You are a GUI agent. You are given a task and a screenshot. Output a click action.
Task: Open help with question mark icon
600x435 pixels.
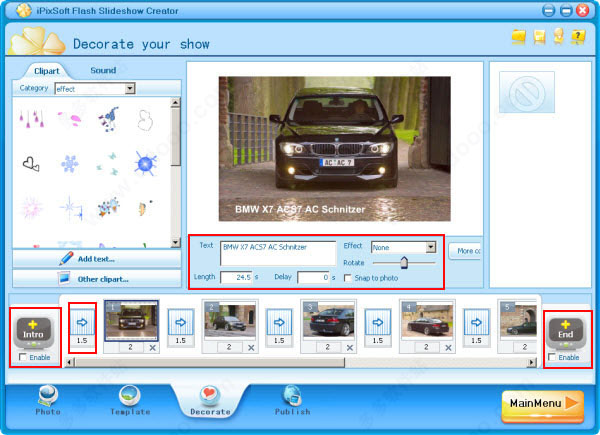[578, 37]
